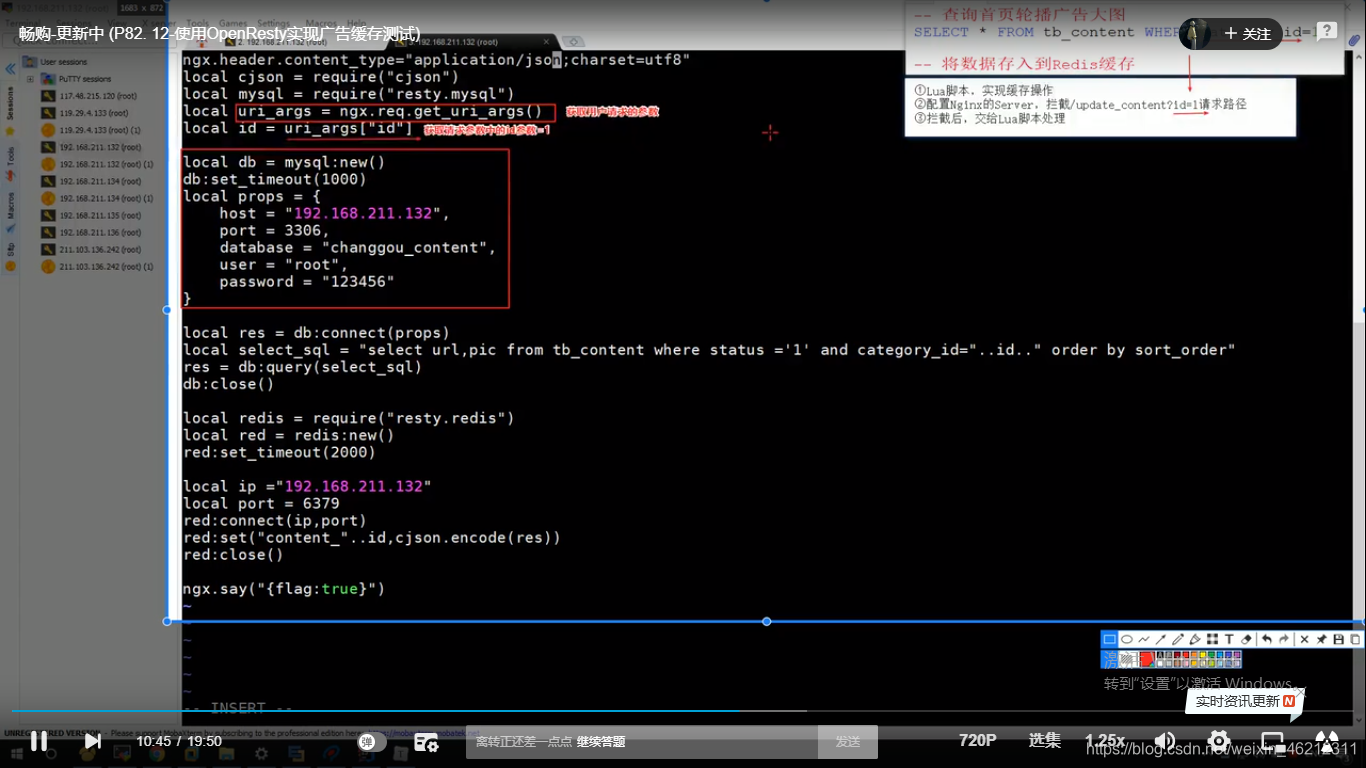Select the rectangle annotation tool
Screen dimensions: 1366x768
1109,639
